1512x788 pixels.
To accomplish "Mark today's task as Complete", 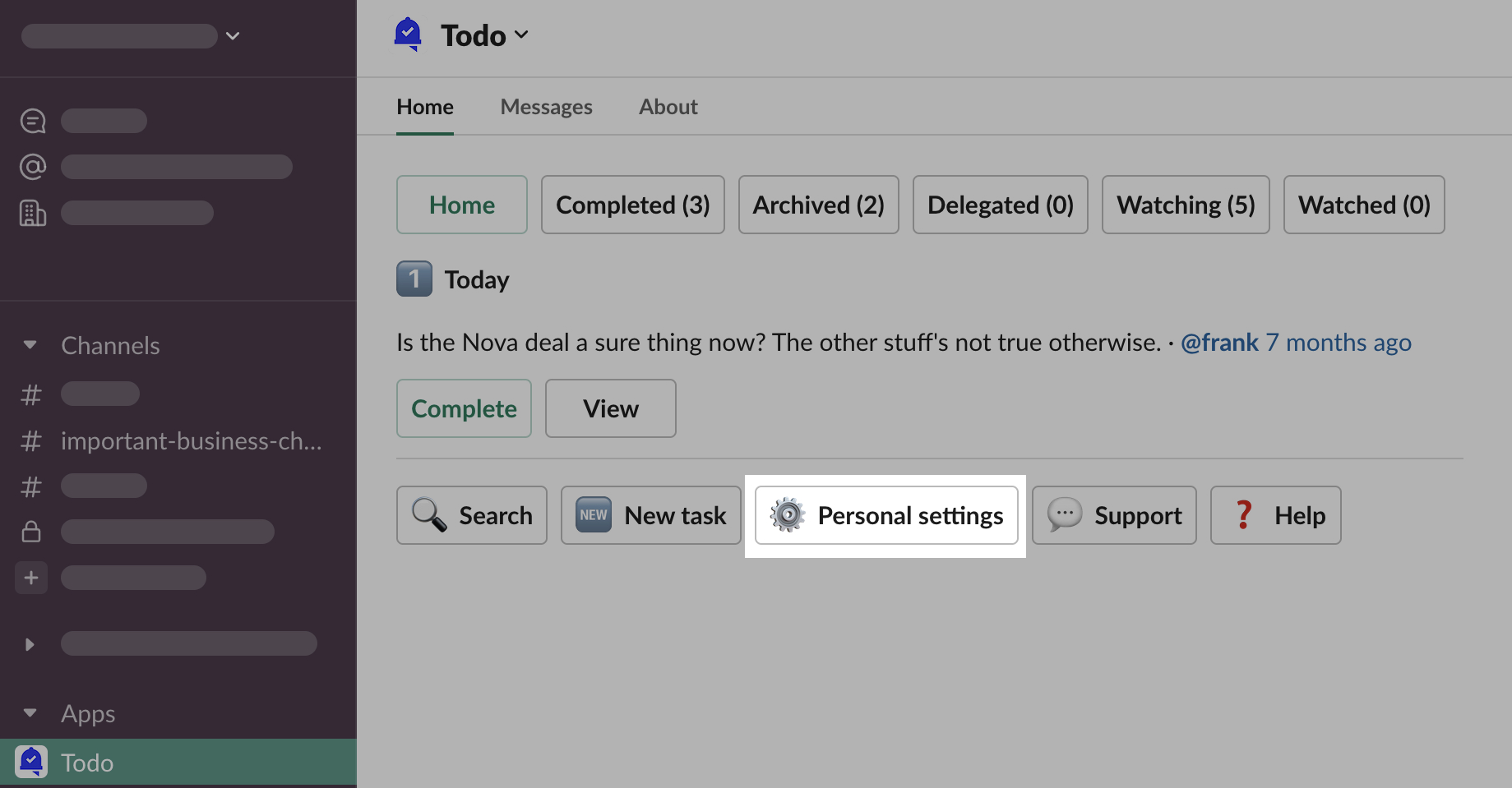I will 464,408.
